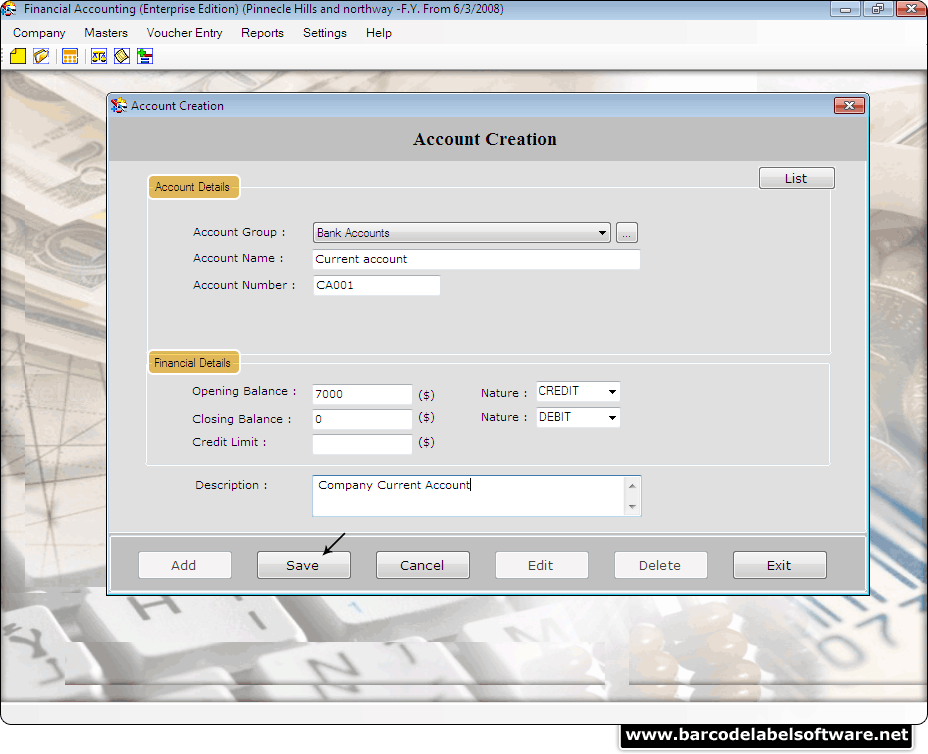
Task: Click the Credit Limit input field
Action: pyautogui.click(x=362, y=443)
